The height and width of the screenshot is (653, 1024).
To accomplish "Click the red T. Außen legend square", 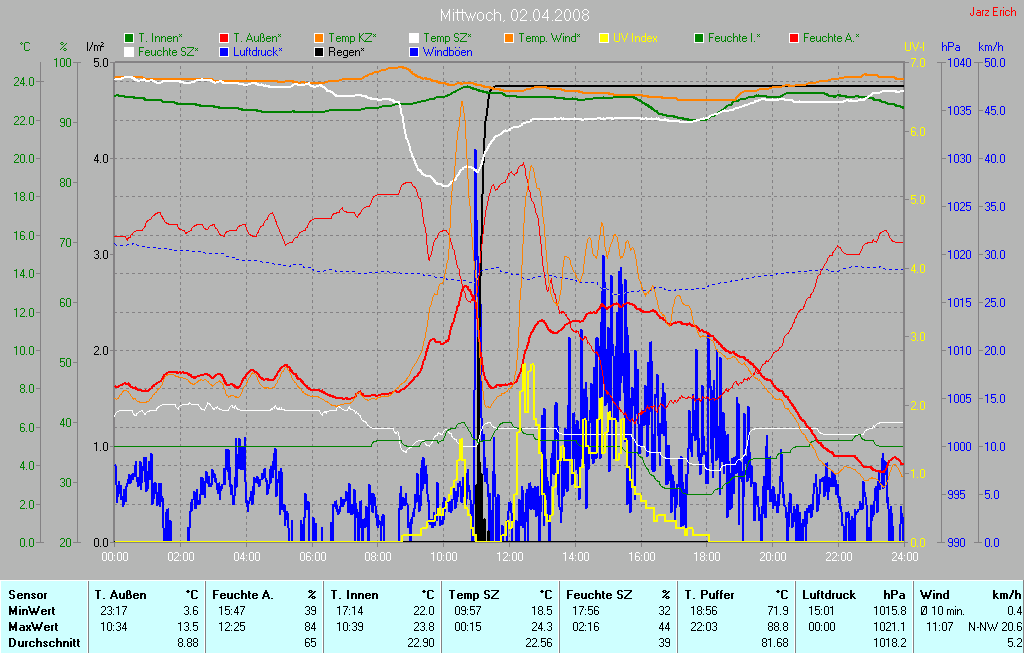I will 224,37.
